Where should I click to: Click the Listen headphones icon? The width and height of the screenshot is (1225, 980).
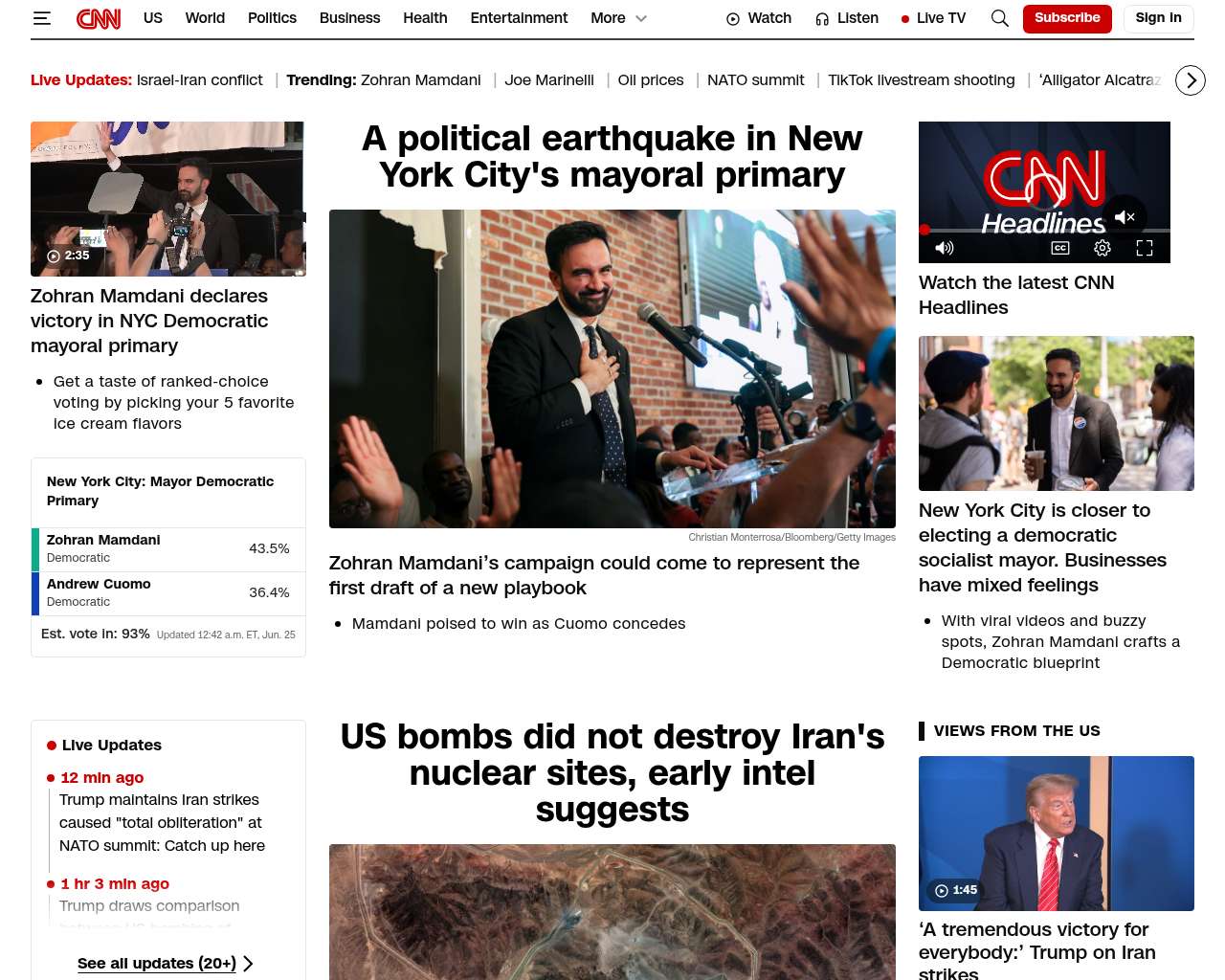point(822,19)
